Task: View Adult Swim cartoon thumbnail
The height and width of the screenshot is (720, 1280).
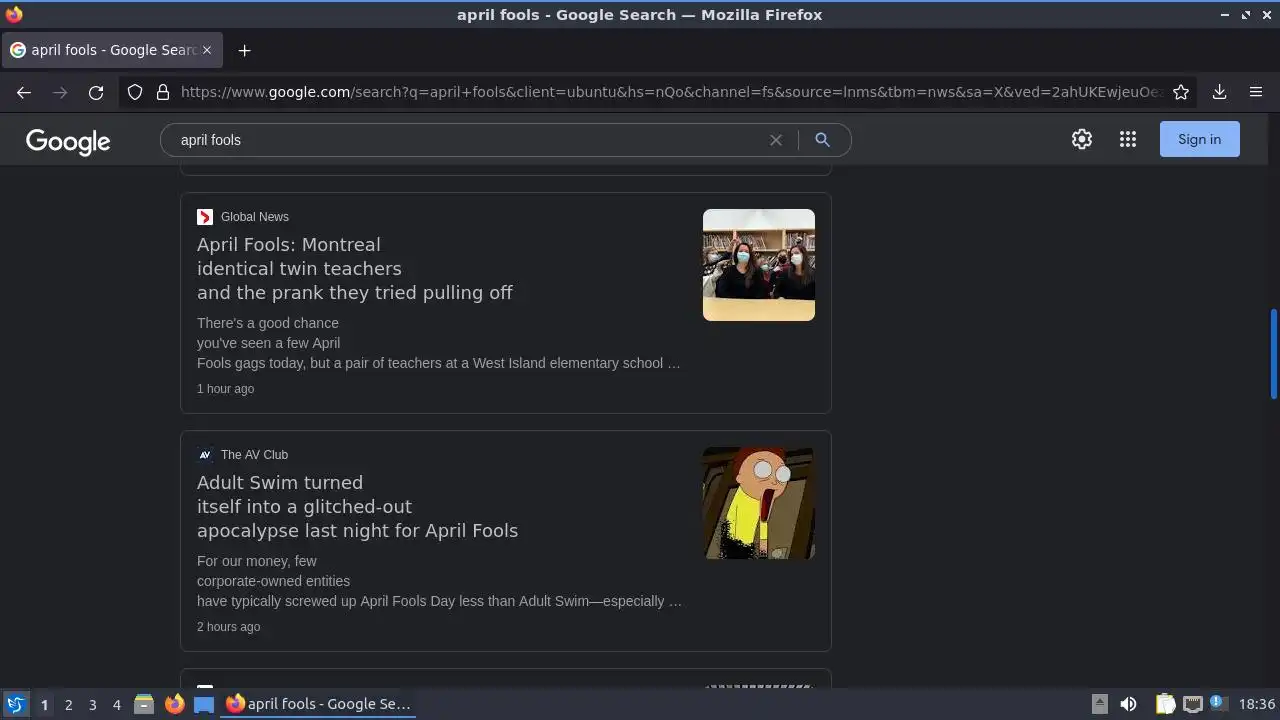Action: pos(759,503)
